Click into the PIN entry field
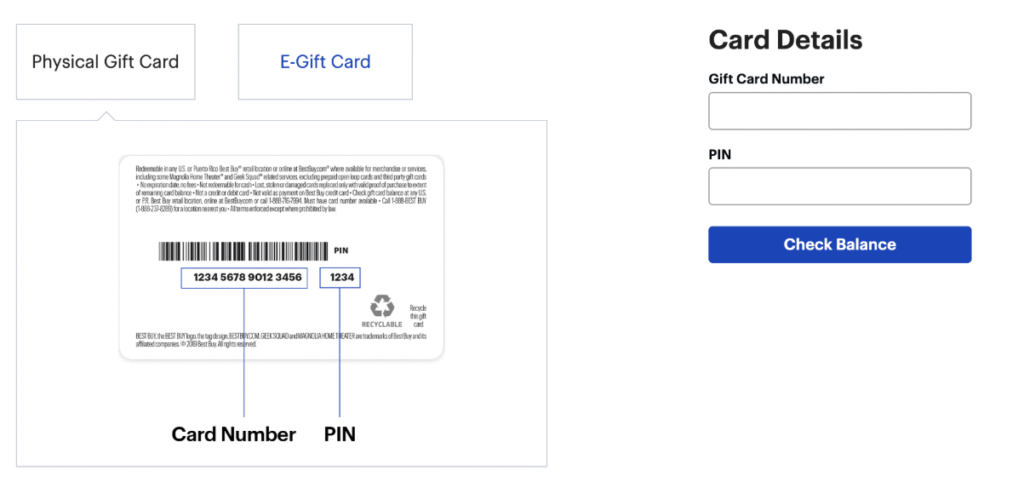 pos(839,186)
